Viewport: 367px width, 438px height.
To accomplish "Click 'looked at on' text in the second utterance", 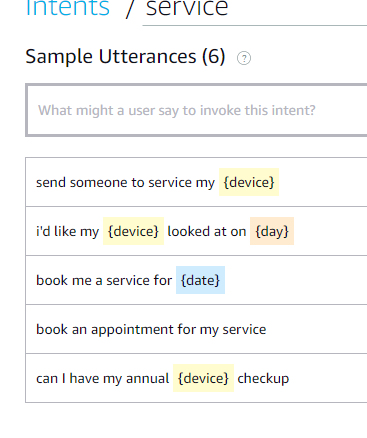I will point(207,231).
